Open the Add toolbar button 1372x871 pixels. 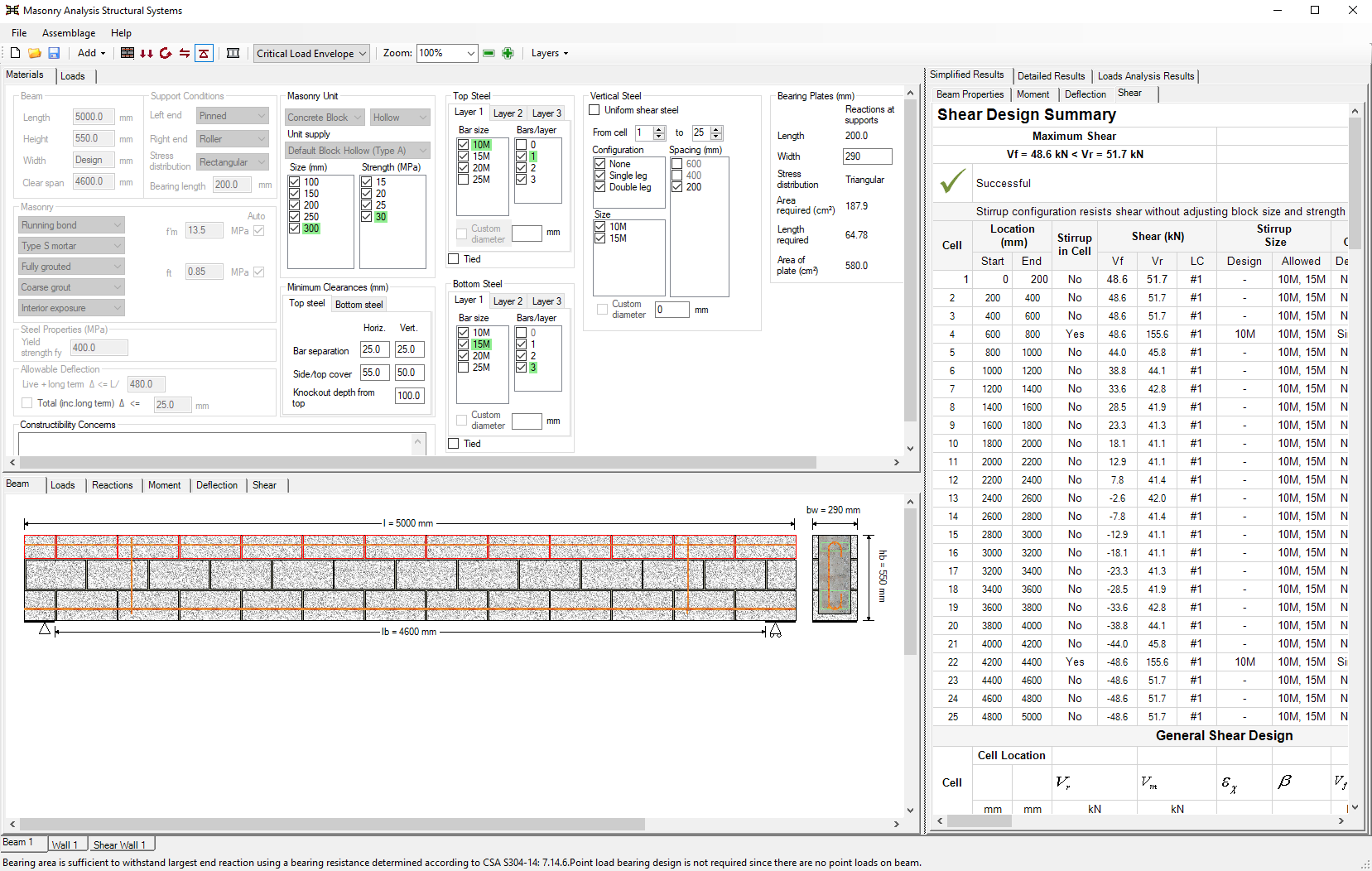click(91, 53)
